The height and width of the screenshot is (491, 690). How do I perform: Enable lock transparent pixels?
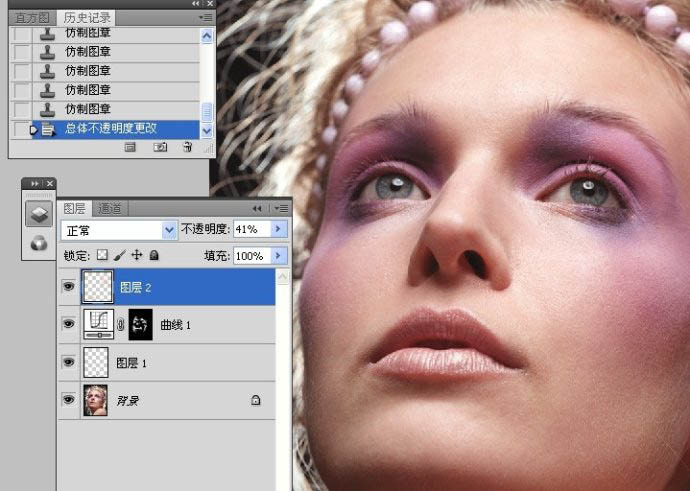point(102,256)
